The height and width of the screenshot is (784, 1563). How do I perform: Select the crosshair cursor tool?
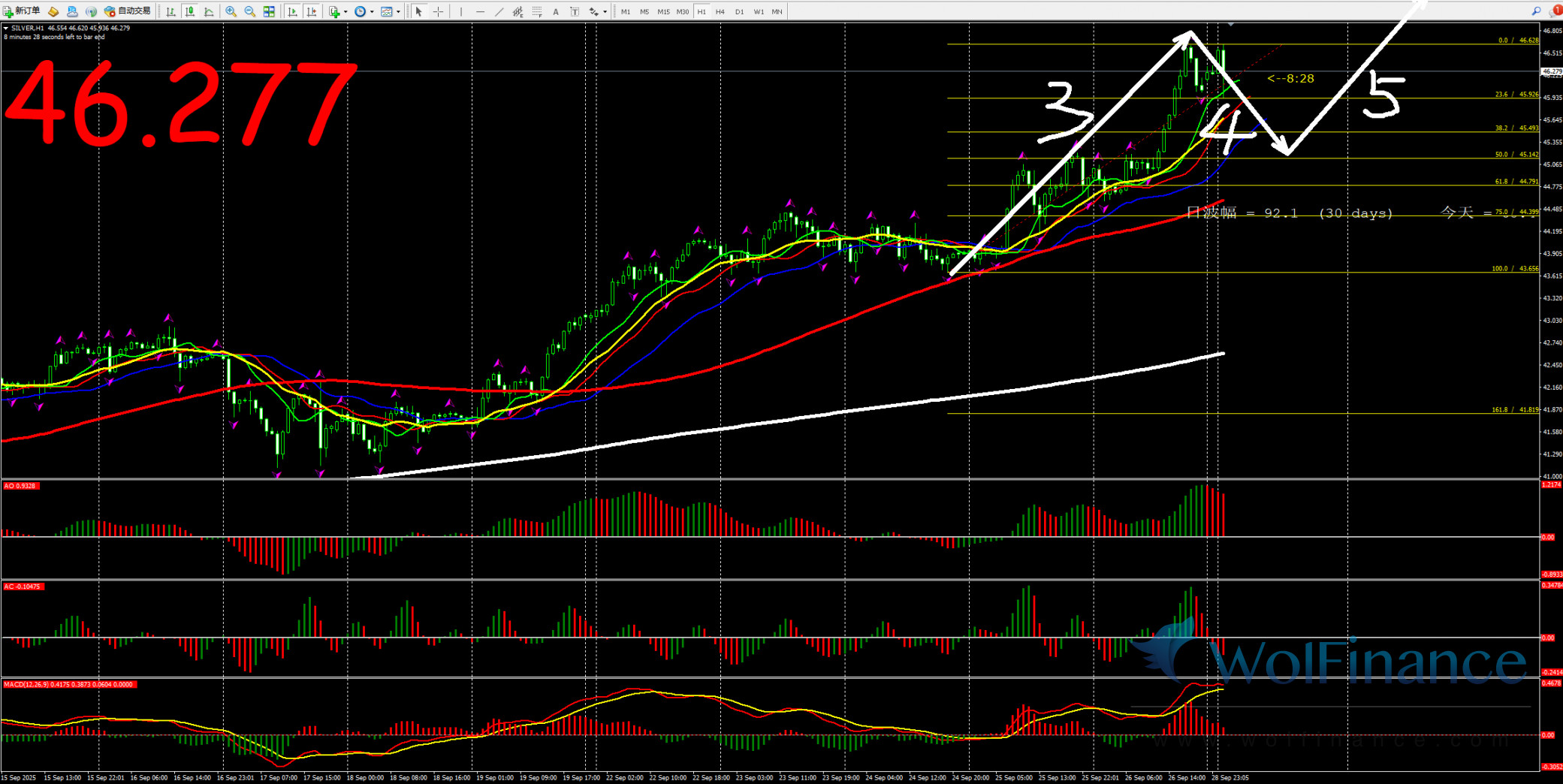click(439, 11)
